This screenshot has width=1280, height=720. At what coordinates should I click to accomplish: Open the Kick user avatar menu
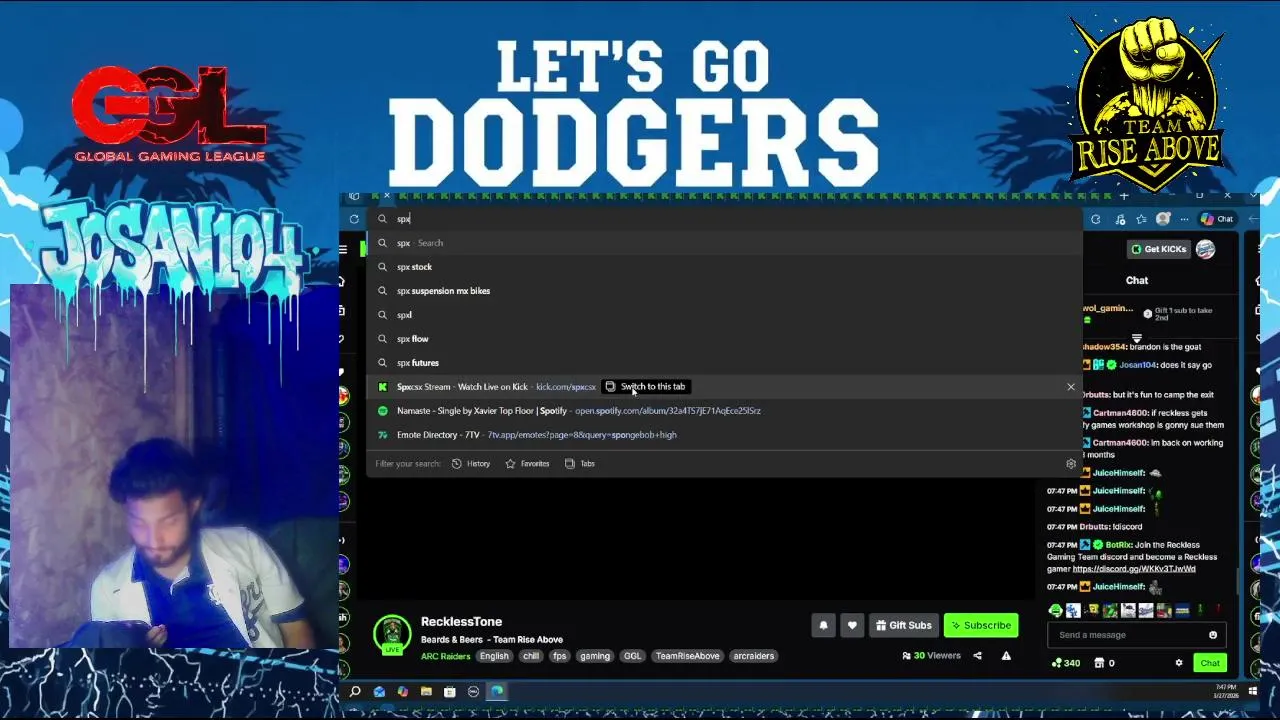[x=1205, y=249]
